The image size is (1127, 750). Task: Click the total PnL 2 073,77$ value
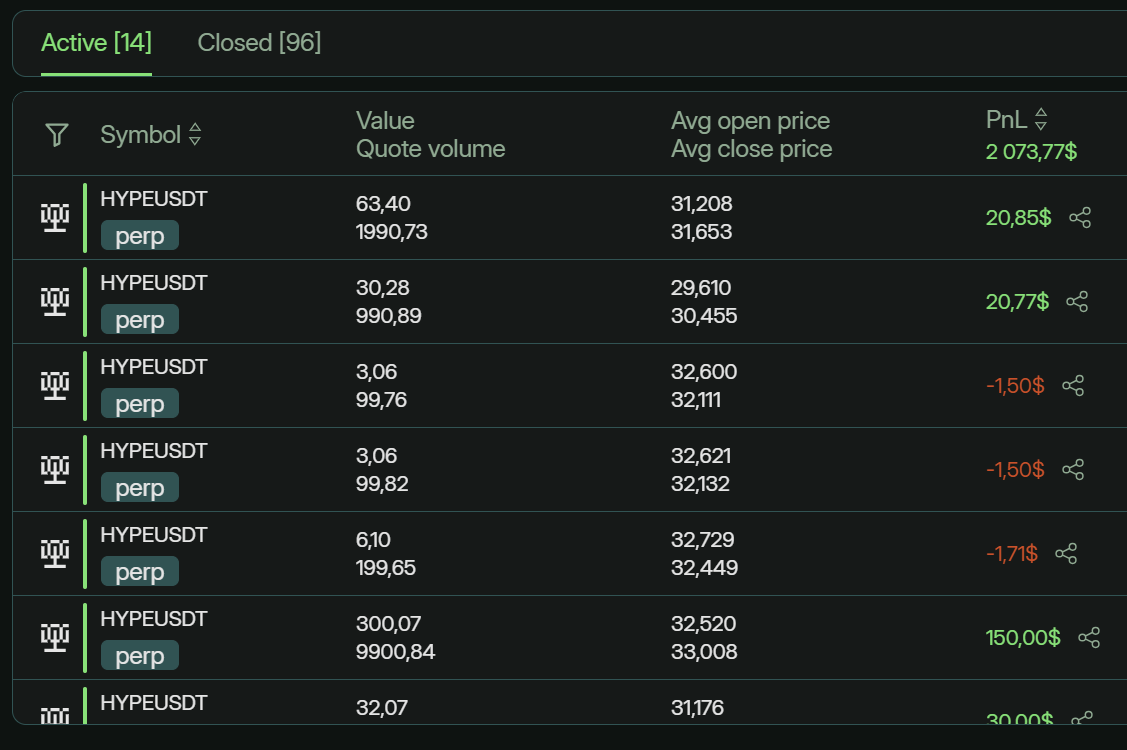[1031, 152]
